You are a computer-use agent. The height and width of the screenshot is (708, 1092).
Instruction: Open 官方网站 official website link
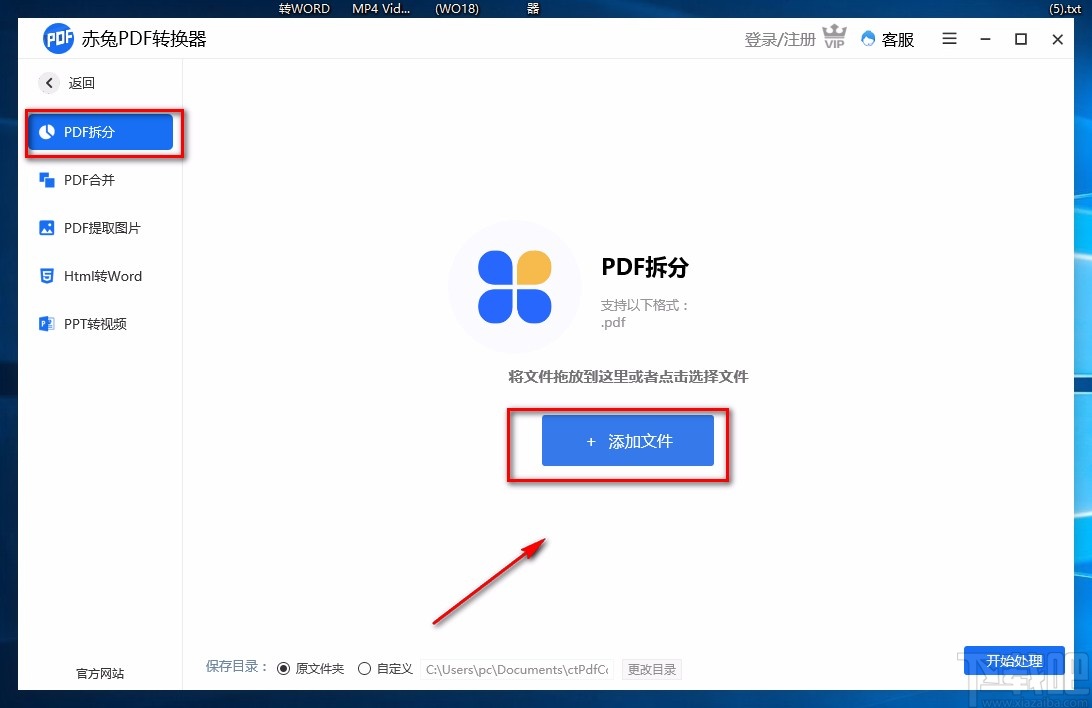pos(99,673)
